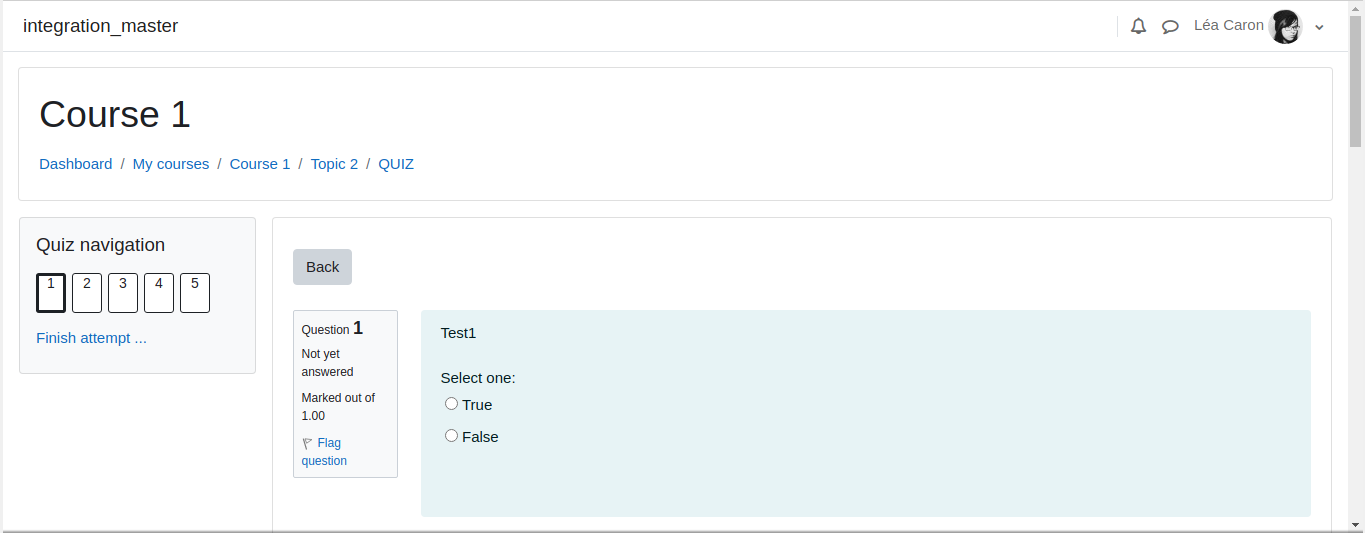Image resolution: width=1365 pixels, height=533 pixels.
Task: Click Léa Caron's profile avatar
Action: click(x=1285, y=26)
